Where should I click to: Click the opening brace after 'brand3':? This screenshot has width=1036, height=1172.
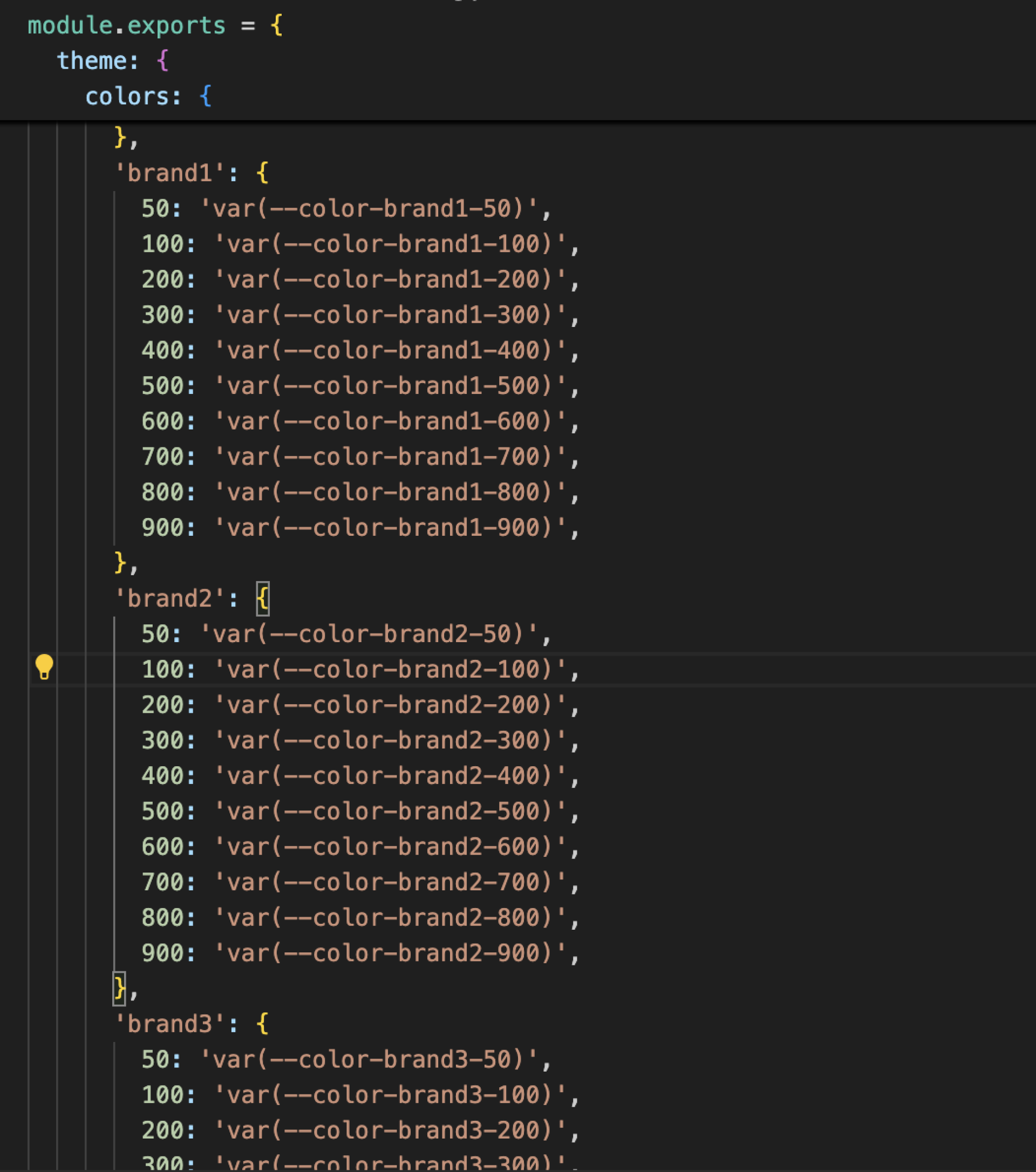coord(263,1024)
